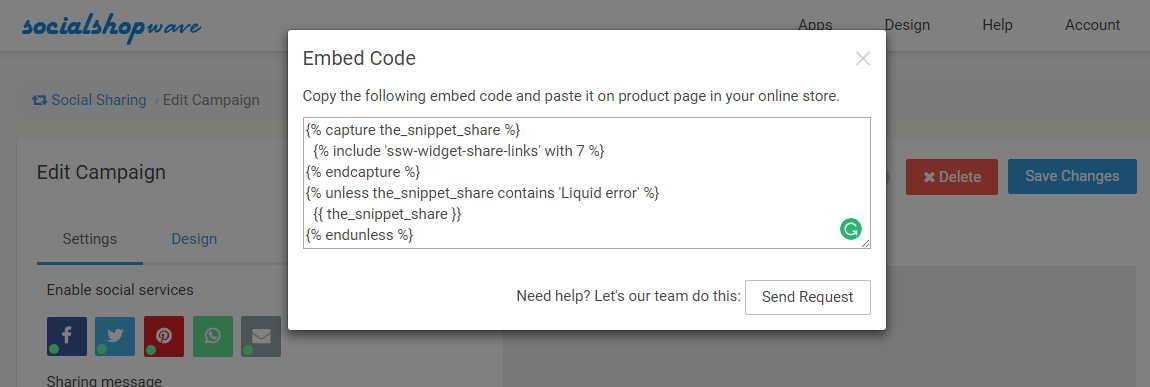Click the email envelope share icon
This screenshot has height=387, width=1150.
pyautogui.click(x=261, y=336)
